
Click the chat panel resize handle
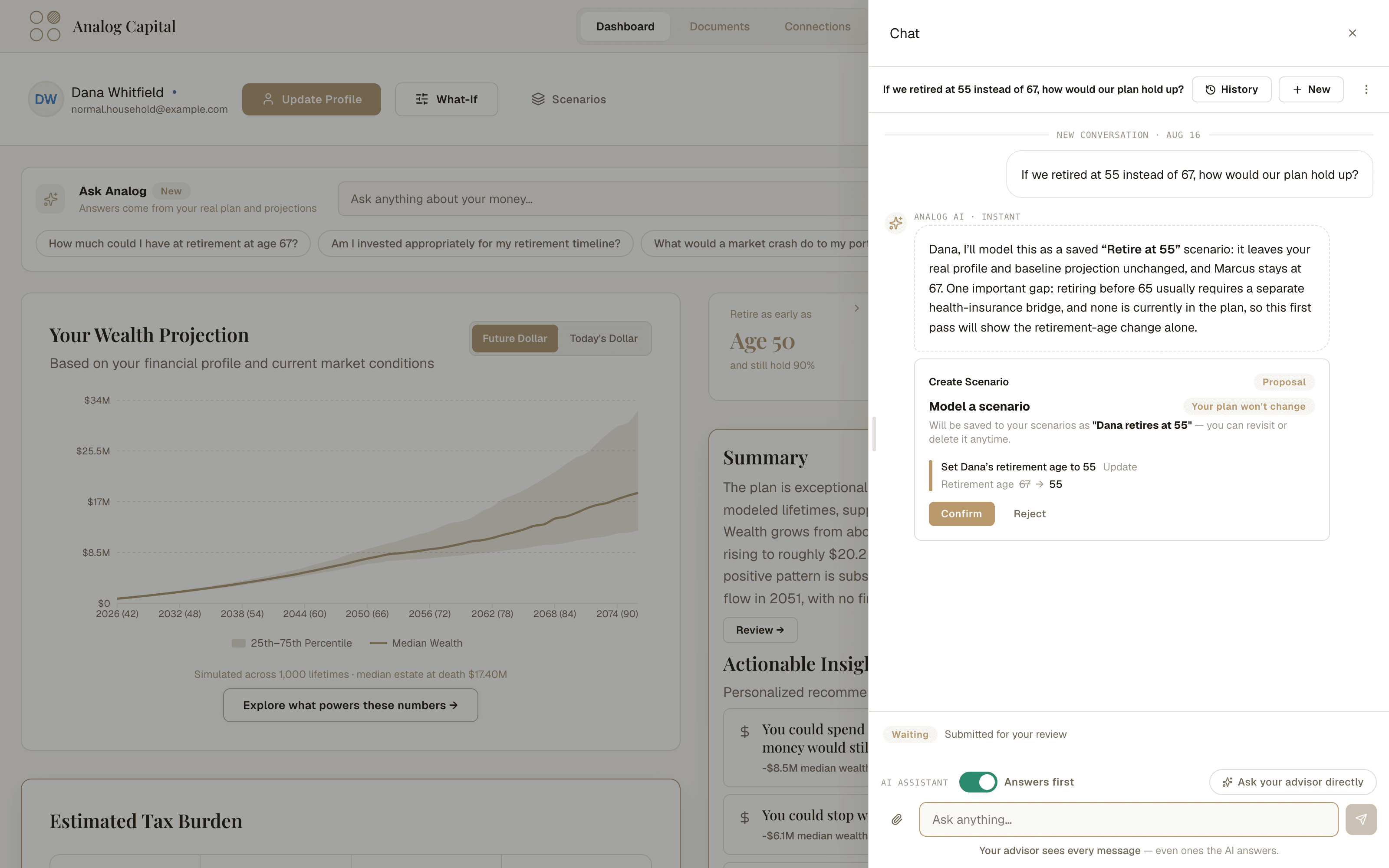(874, 434)
